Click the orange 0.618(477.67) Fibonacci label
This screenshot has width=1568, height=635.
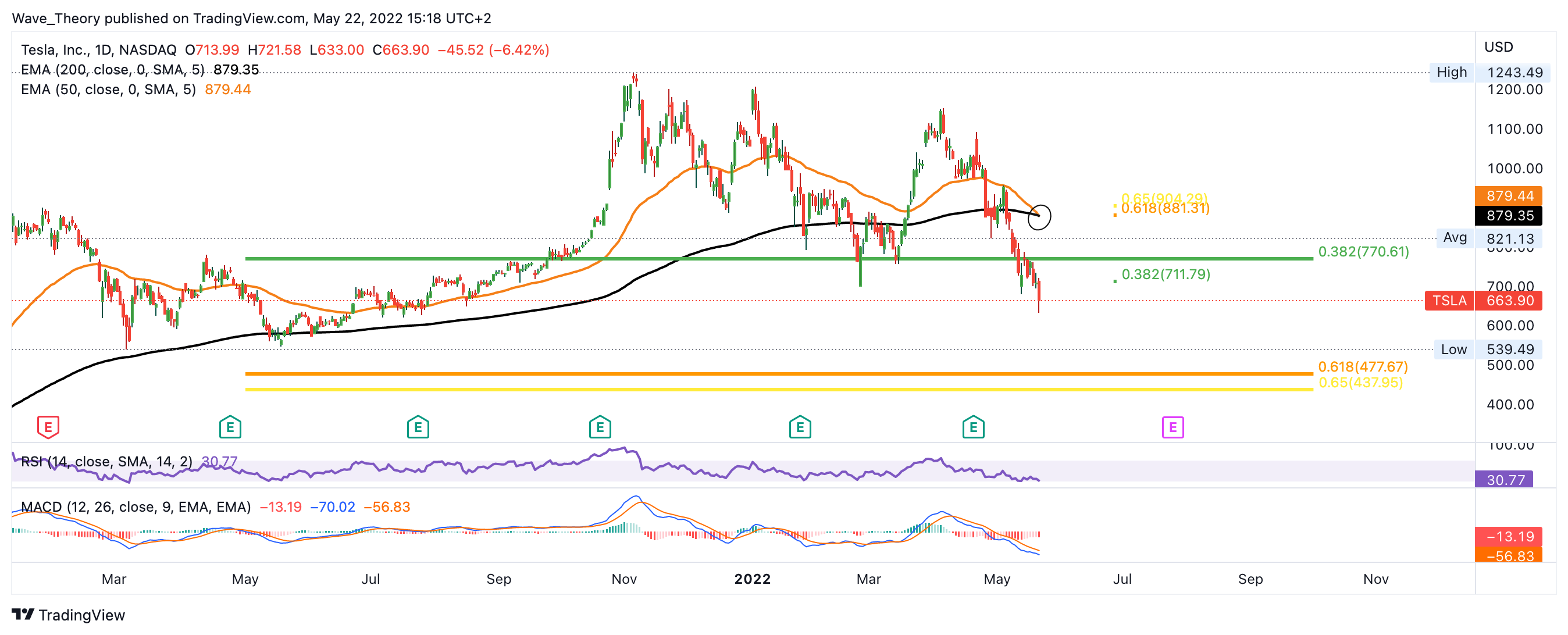point(1362,366)
